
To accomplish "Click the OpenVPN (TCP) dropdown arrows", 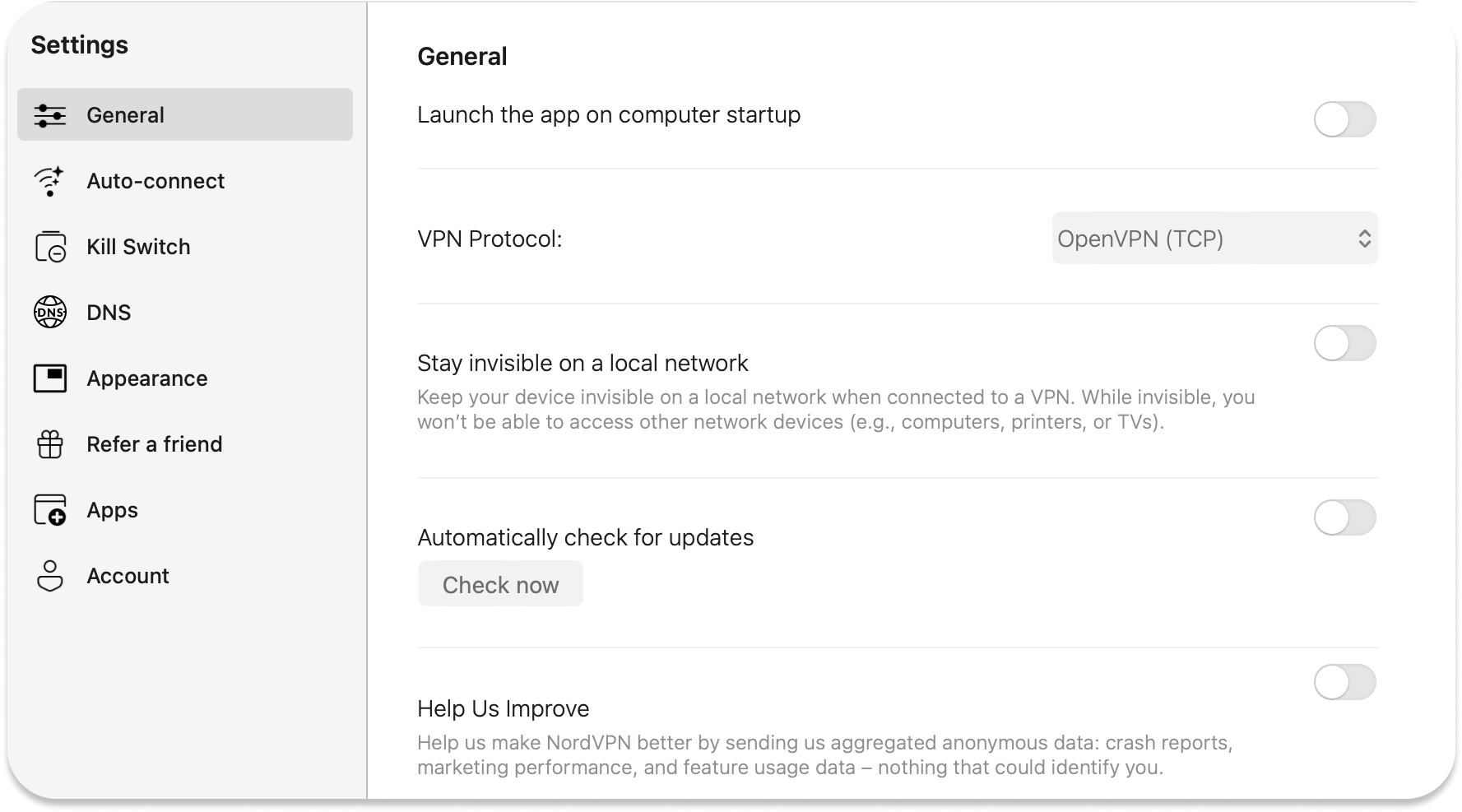I will pos(1364,239).
